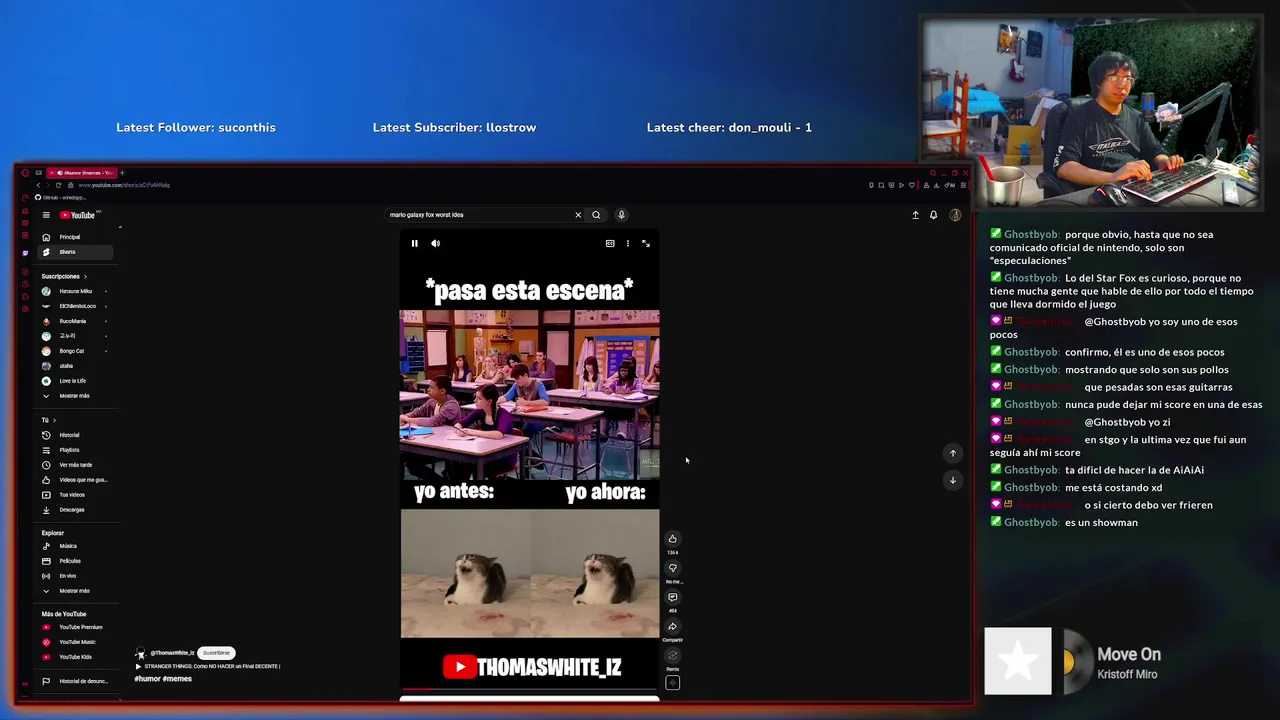The width and height of the screenshot is (1280, 720).
Task: Open the create/upload button
Action: 915,215
